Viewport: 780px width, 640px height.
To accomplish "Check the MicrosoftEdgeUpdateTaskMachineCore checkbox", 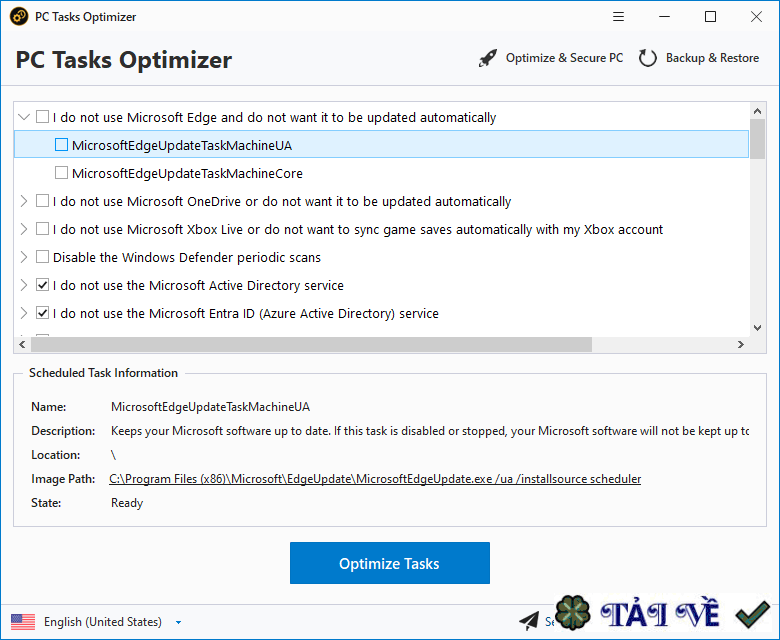I will [x=62, y=173].
